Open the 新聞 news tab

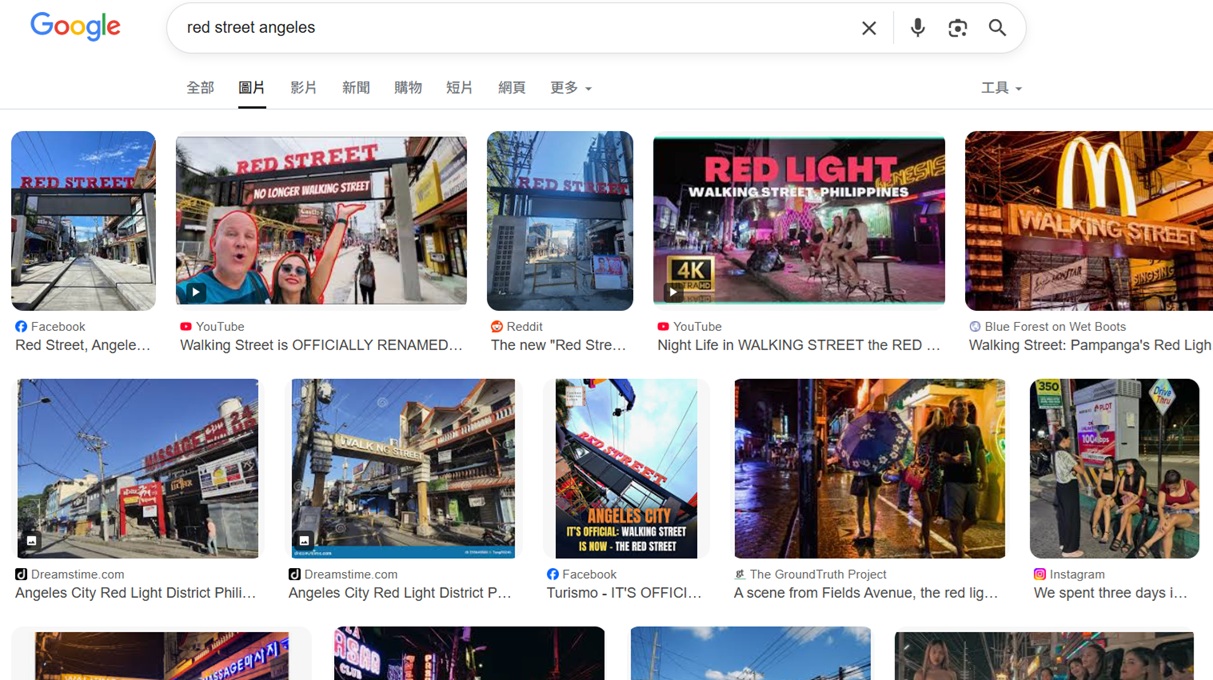pyautogui.click(x=356, y=88)
